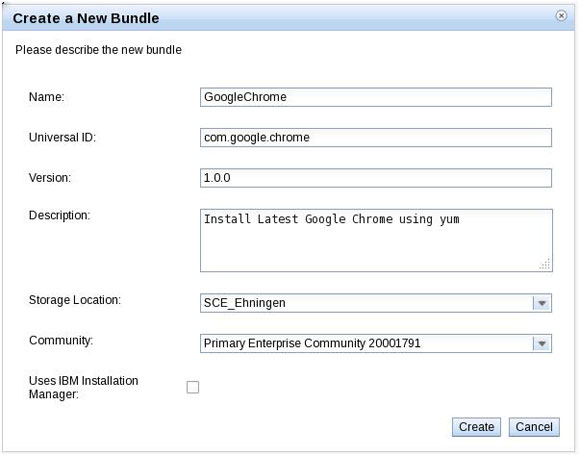The width and height of the screenshot is (580, 456).
Task: Close the Create a New Bundle dialog
Action: tap(561, 16)
